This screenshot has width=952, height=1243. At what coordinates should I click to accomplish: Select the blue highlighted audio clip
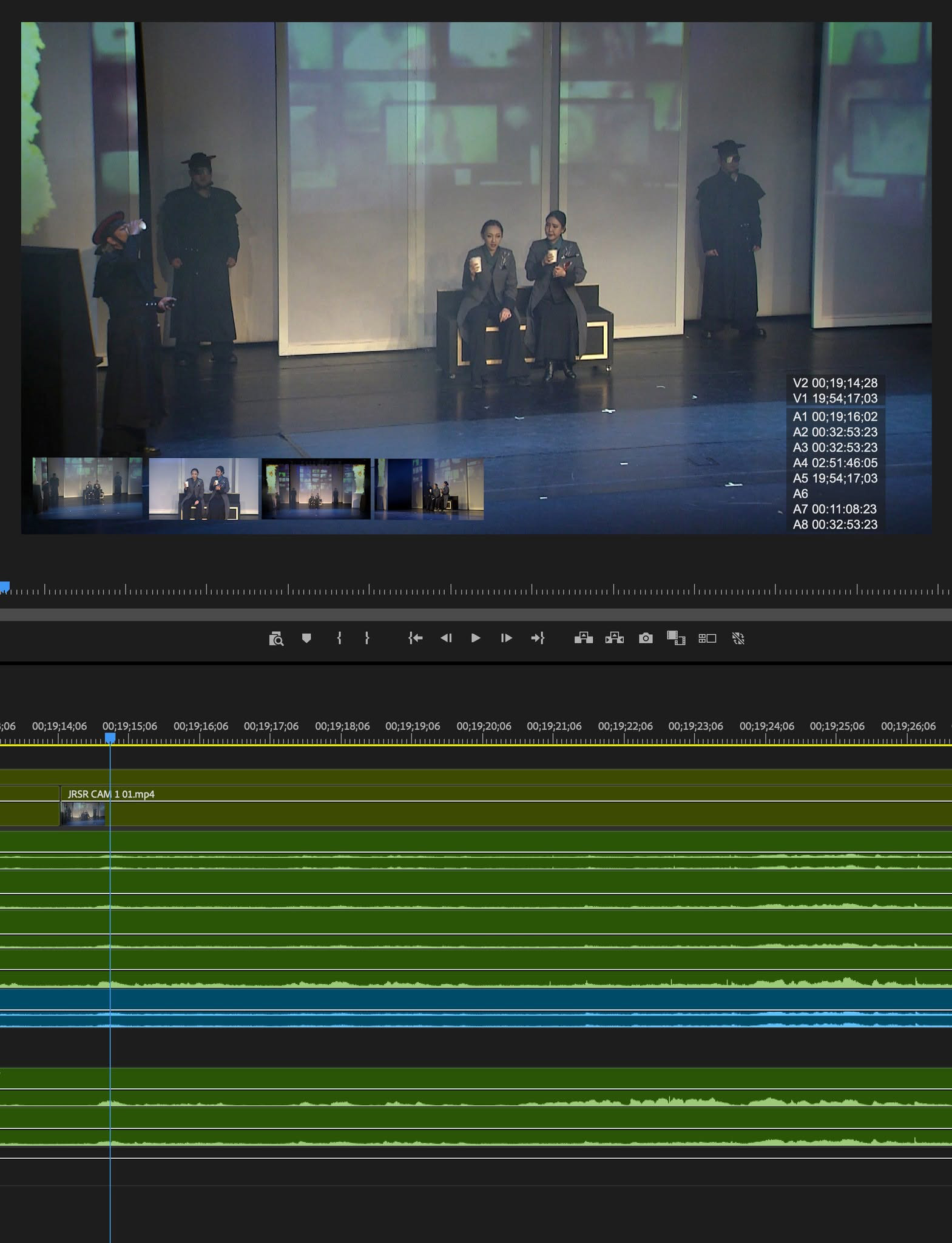476,1008
